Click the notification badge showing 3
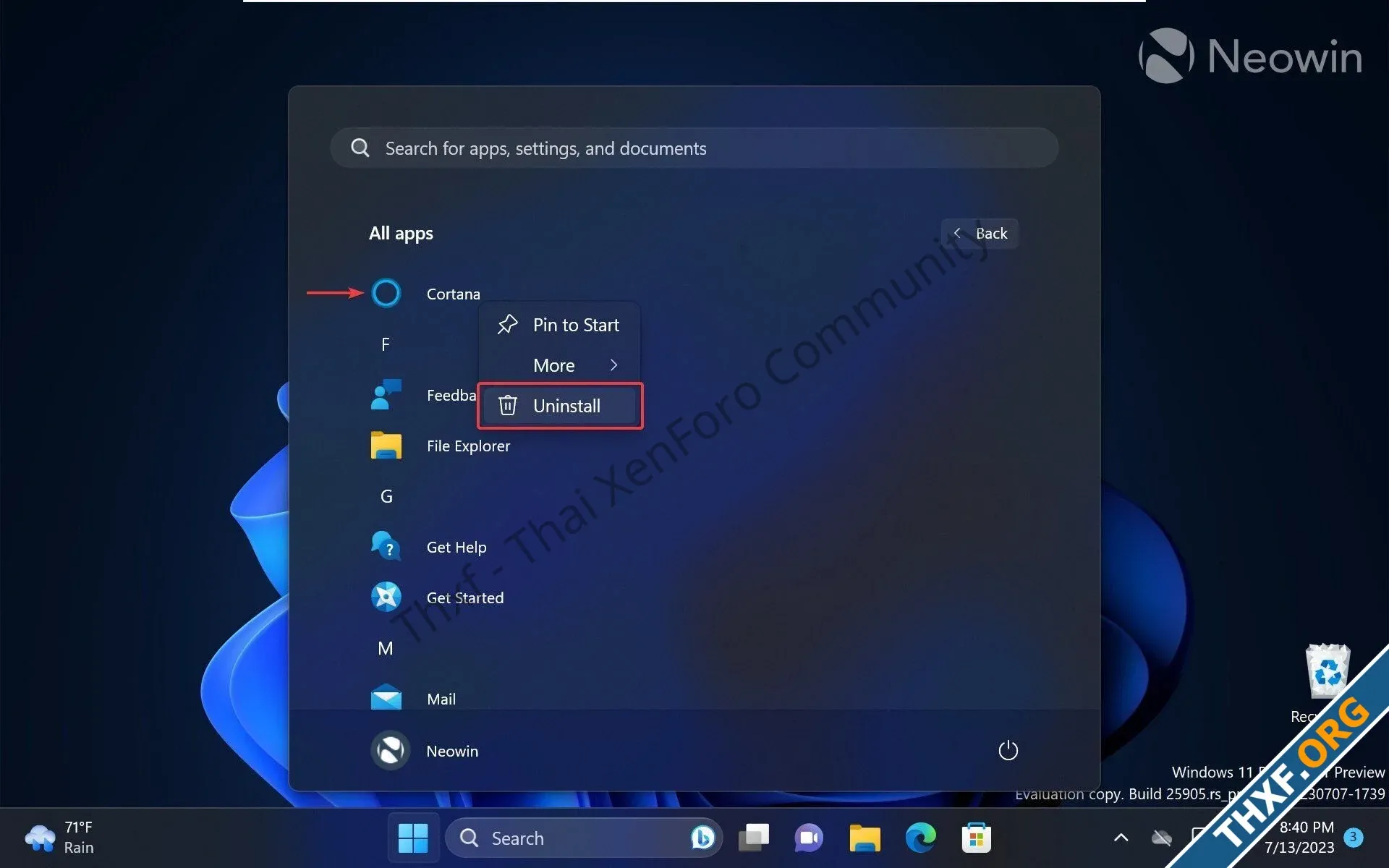This screenshot has width=1389, height=868. tap(1353, 837)
